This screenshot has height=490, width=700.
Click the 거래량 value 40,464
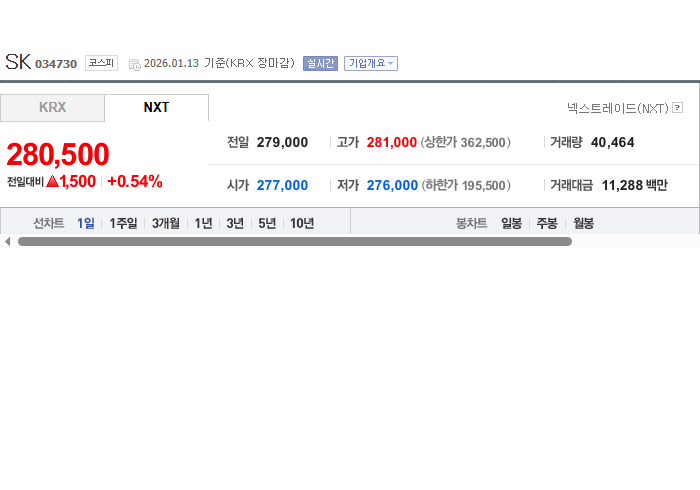click(x=612, y=142)
